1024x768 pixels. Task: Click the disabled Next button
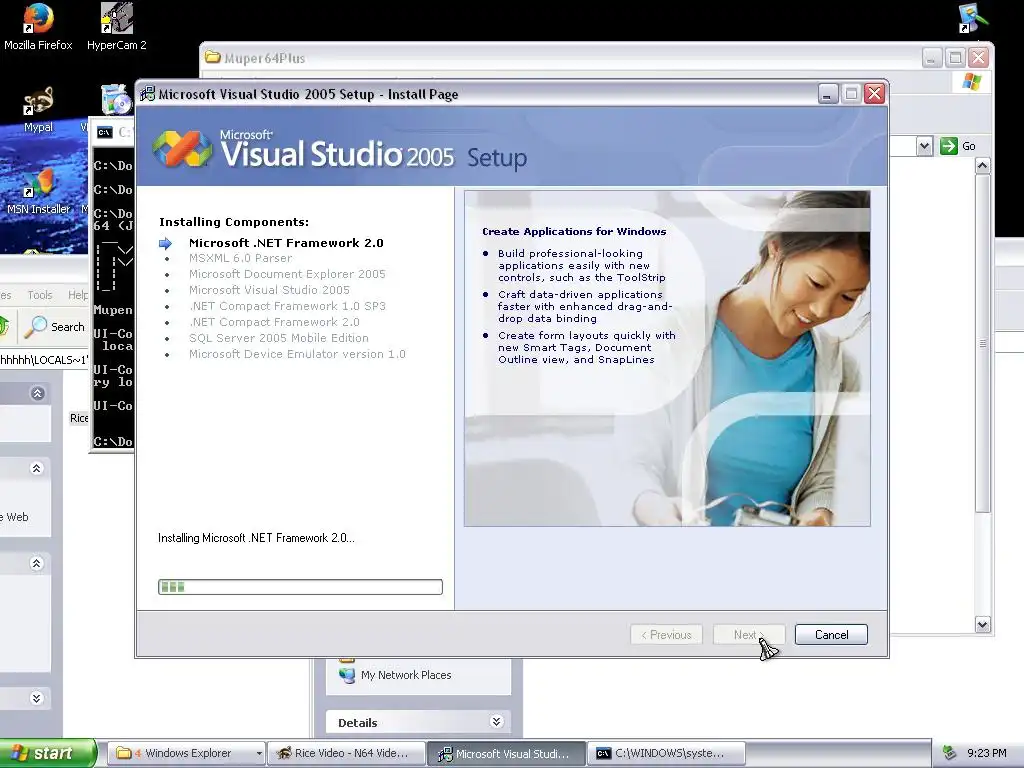pos(749,635)
